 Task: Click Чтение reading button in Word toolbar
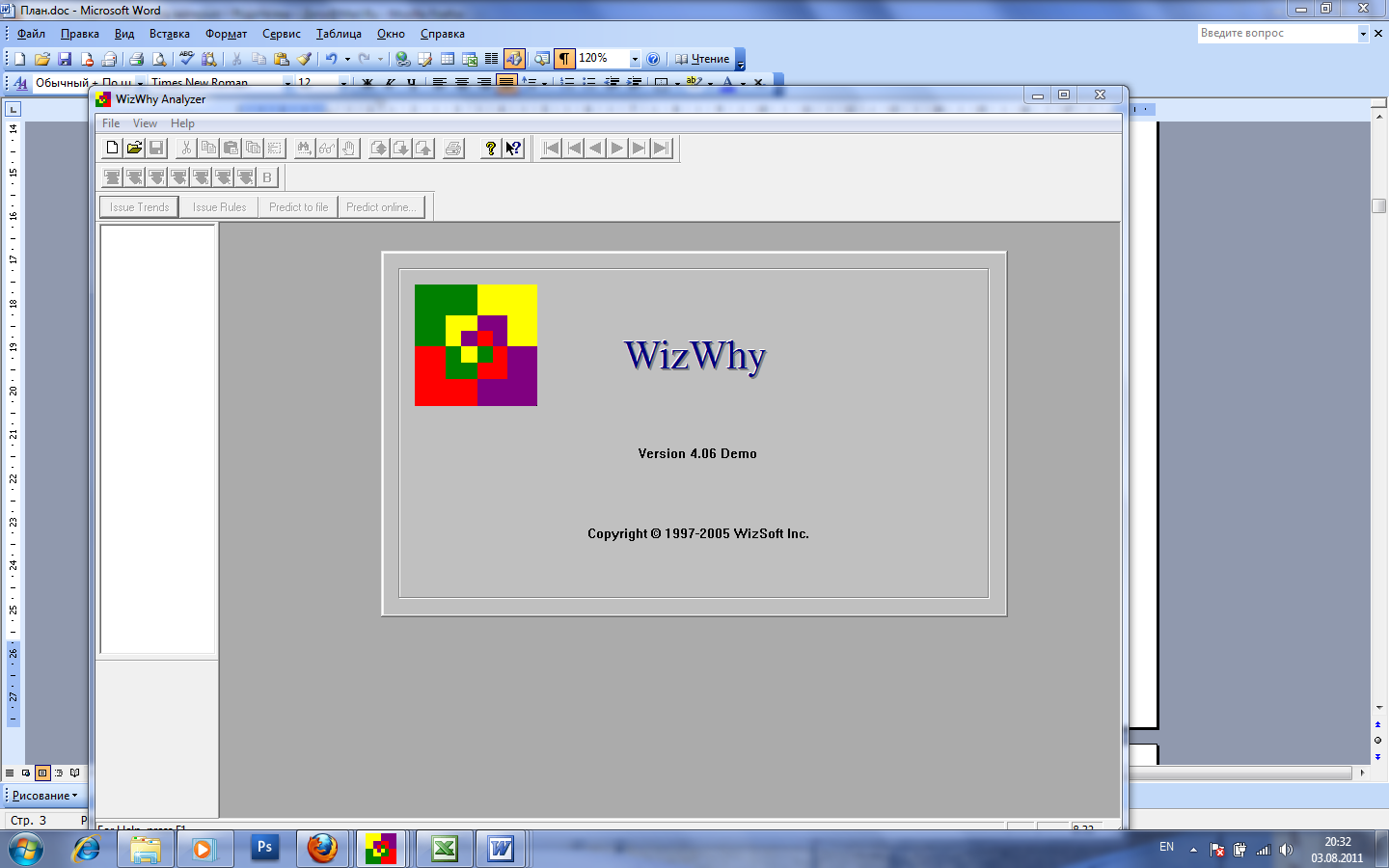(702, 59)
